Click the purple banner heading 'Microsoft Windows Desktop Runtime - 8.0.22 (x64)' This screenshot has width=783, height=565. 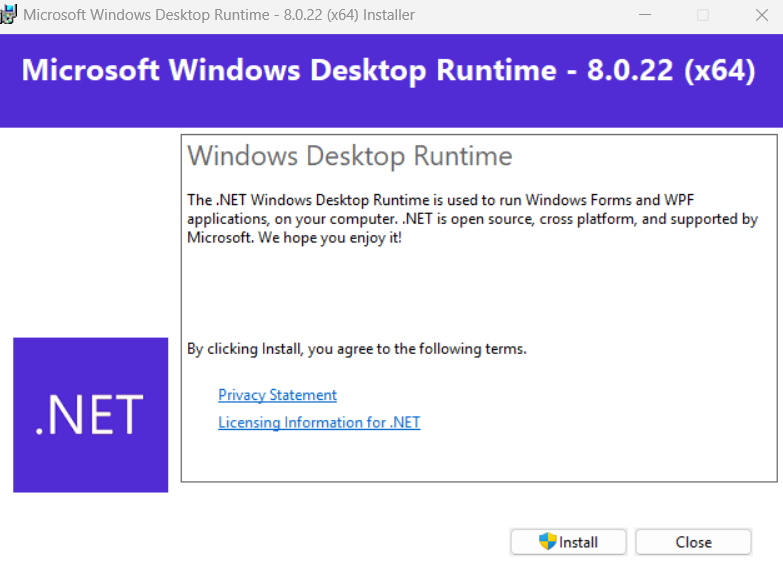click(x=389, y=70)
